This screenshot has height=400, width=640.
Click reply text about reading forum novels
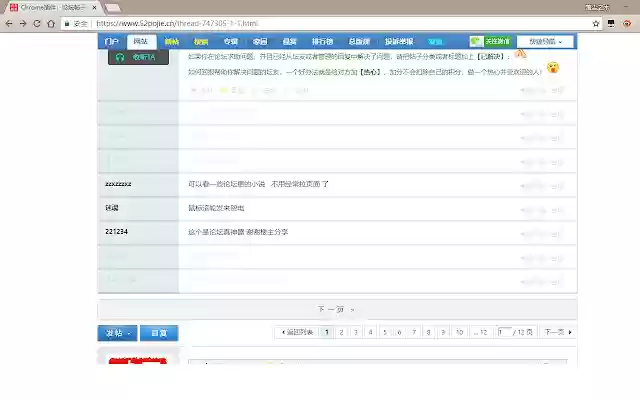(258, 184)
